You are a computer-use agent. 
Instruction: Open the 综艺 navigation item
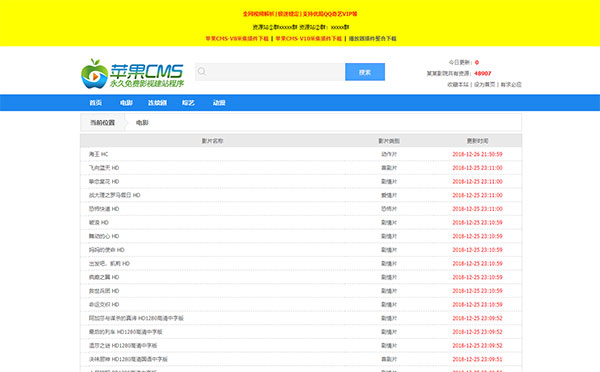(x=188, y=103)
